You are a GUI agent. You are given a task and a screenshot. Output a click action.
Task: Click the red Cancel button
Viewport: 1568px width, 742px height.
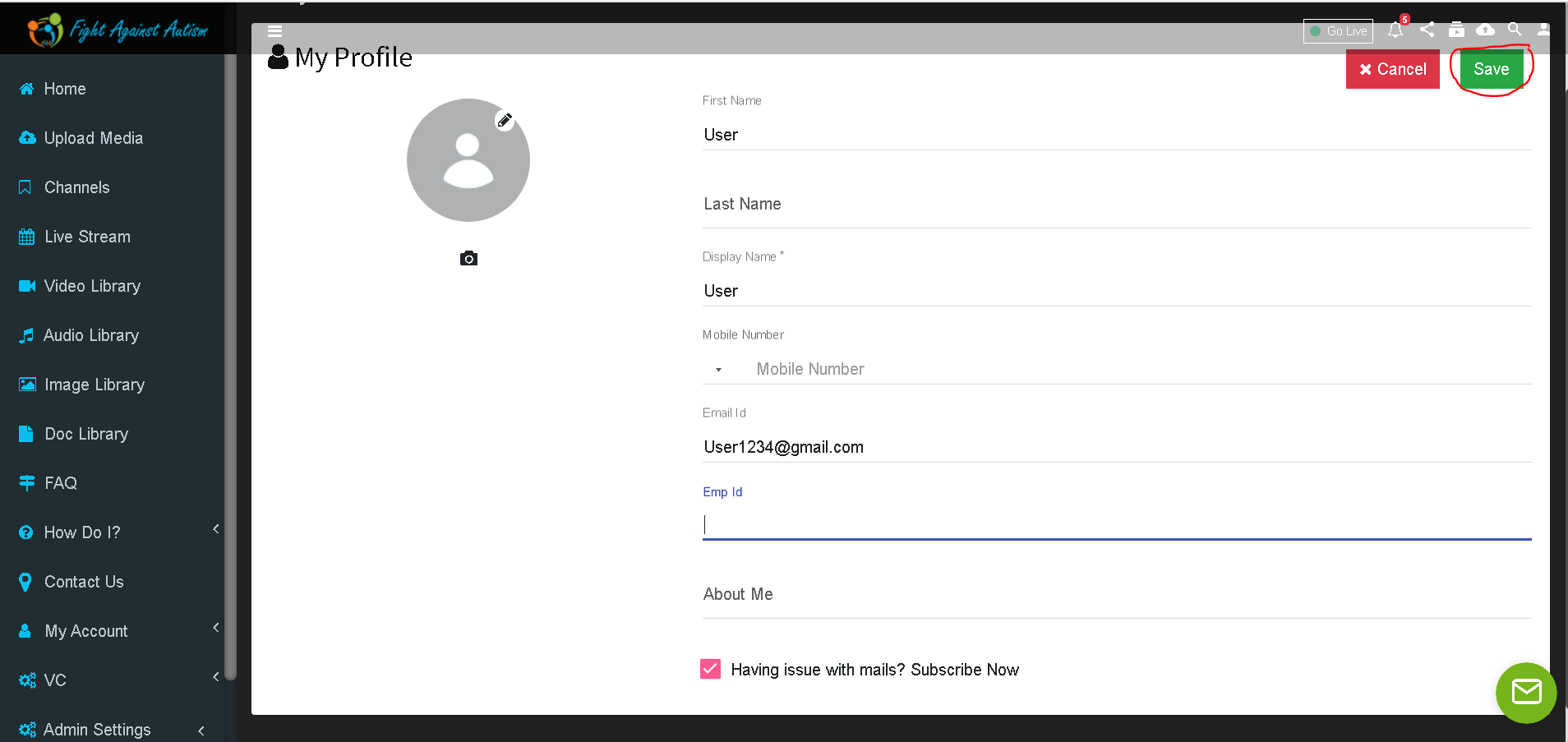1392,69
